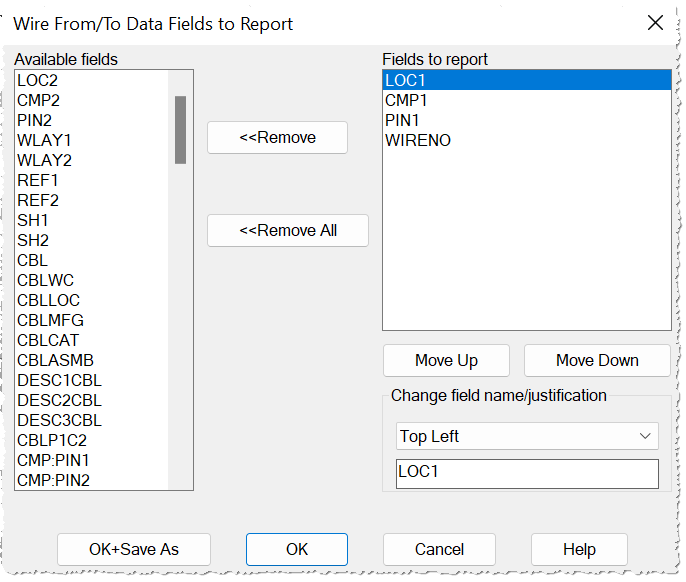
Task: Select CBLWC in Available fields
Action: click(92, 280)
